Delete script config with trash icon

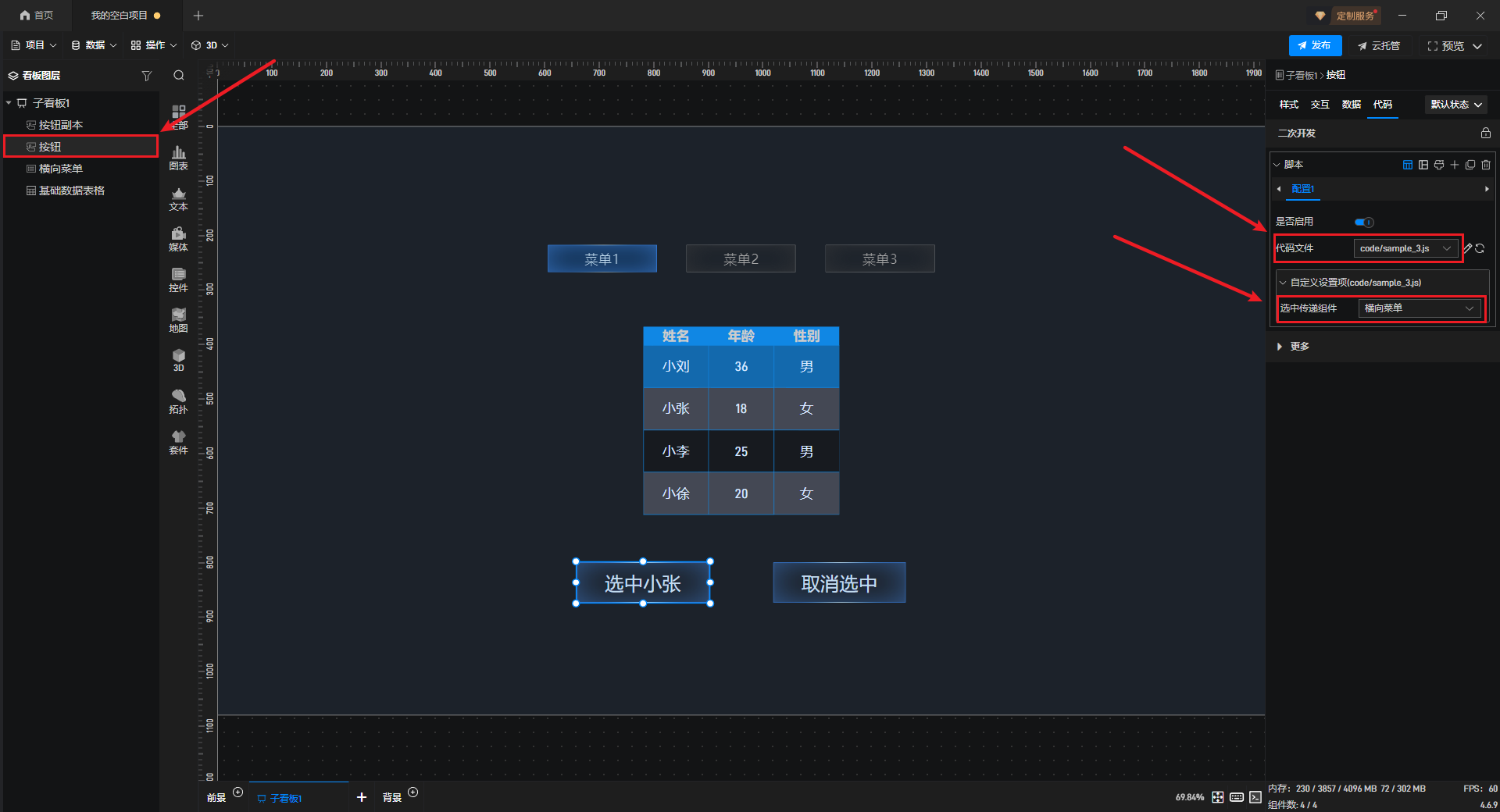pos(1486,165)
